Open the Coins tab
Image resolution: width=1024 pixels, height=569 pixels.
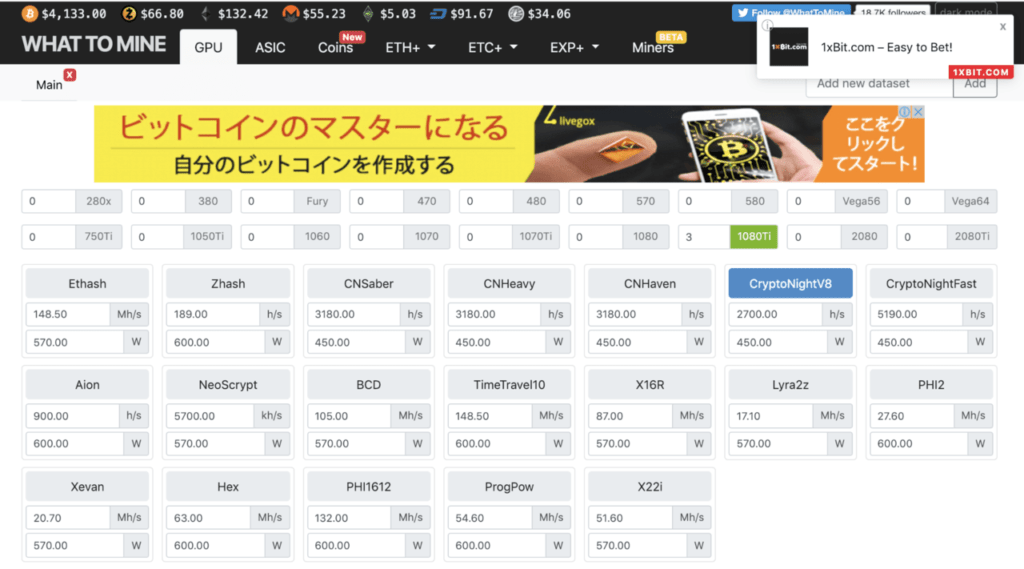336,47
